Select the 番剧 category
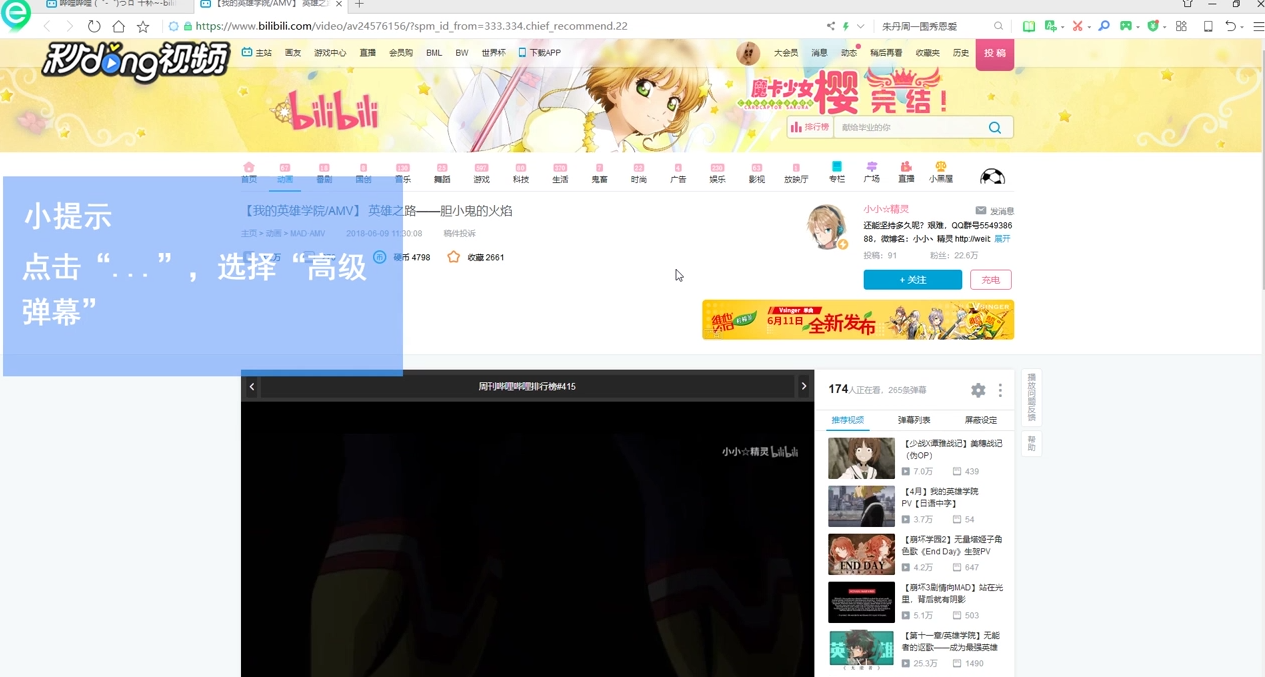The height and width of the screenshot is (677, 1265). click(324, 174)
